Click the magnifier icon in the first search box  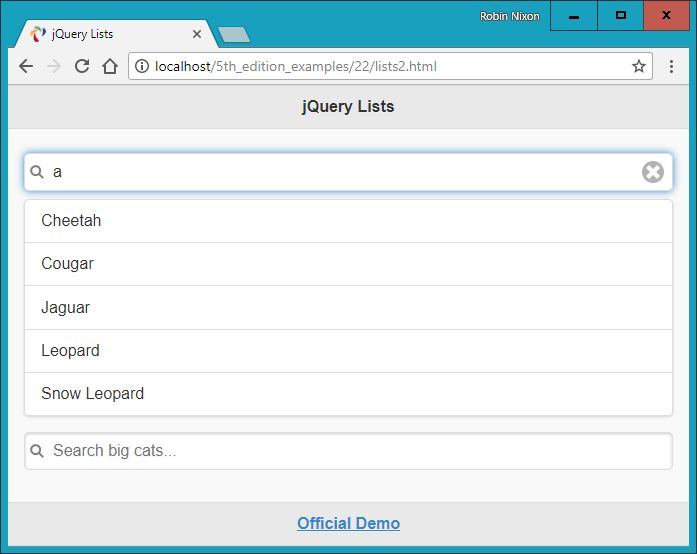click(x=37, y=172)
